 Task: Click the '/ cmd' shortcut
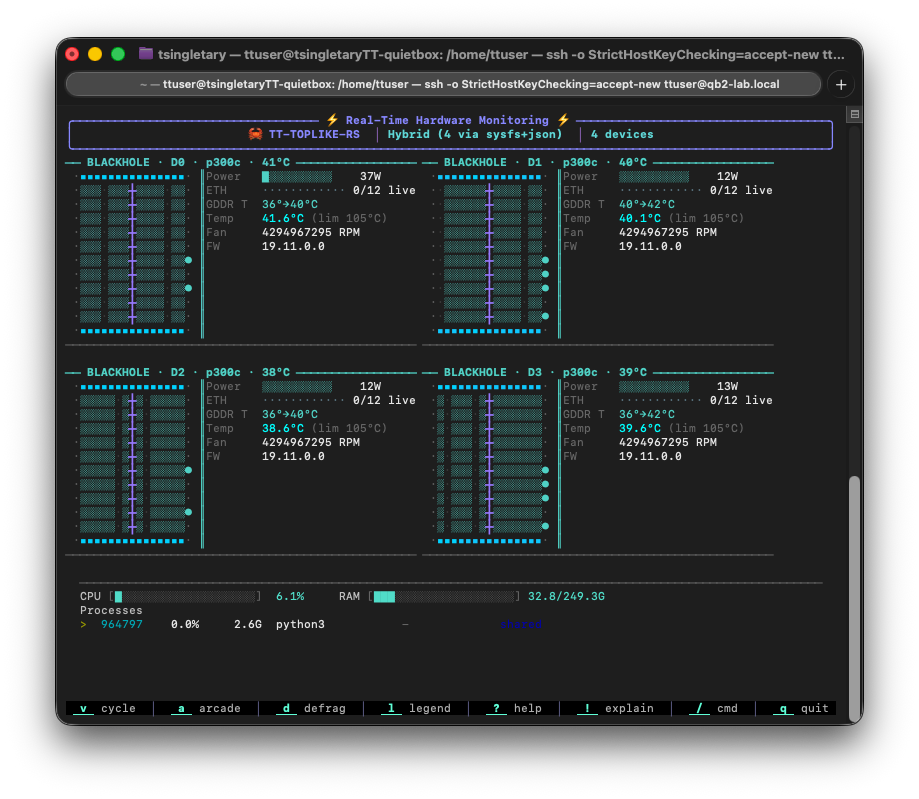[713, 708]
